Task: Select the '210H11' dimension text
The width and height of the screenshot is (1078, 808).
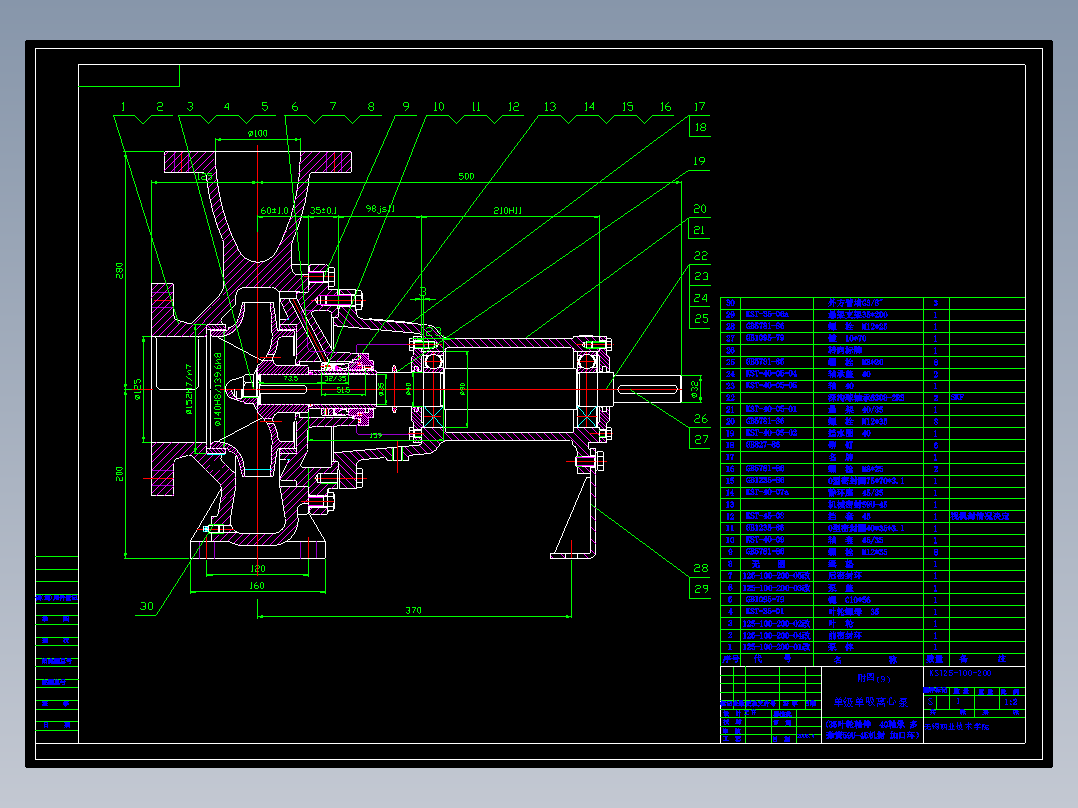Action: tap(507, 210)
